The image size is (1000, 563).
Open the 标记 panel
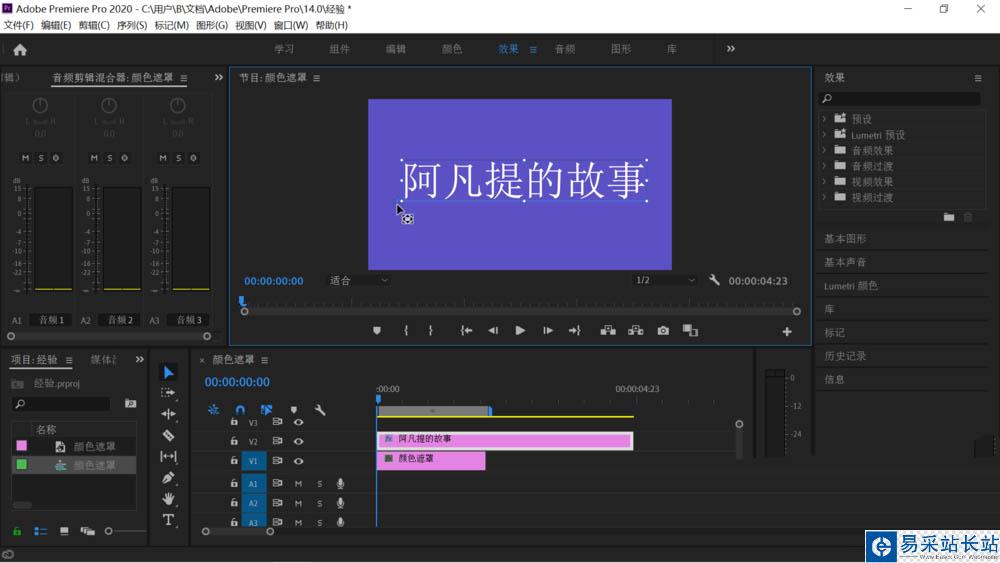click(834, 332)
